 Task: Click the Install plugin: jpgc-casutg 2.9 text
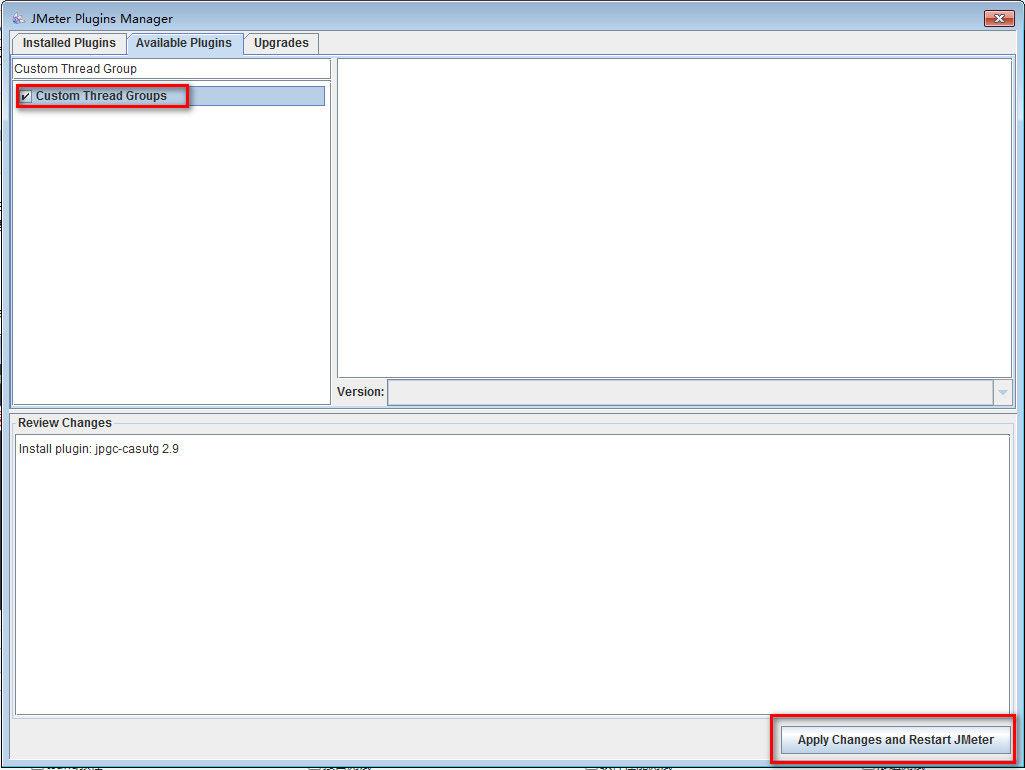[x=99, y=449]
